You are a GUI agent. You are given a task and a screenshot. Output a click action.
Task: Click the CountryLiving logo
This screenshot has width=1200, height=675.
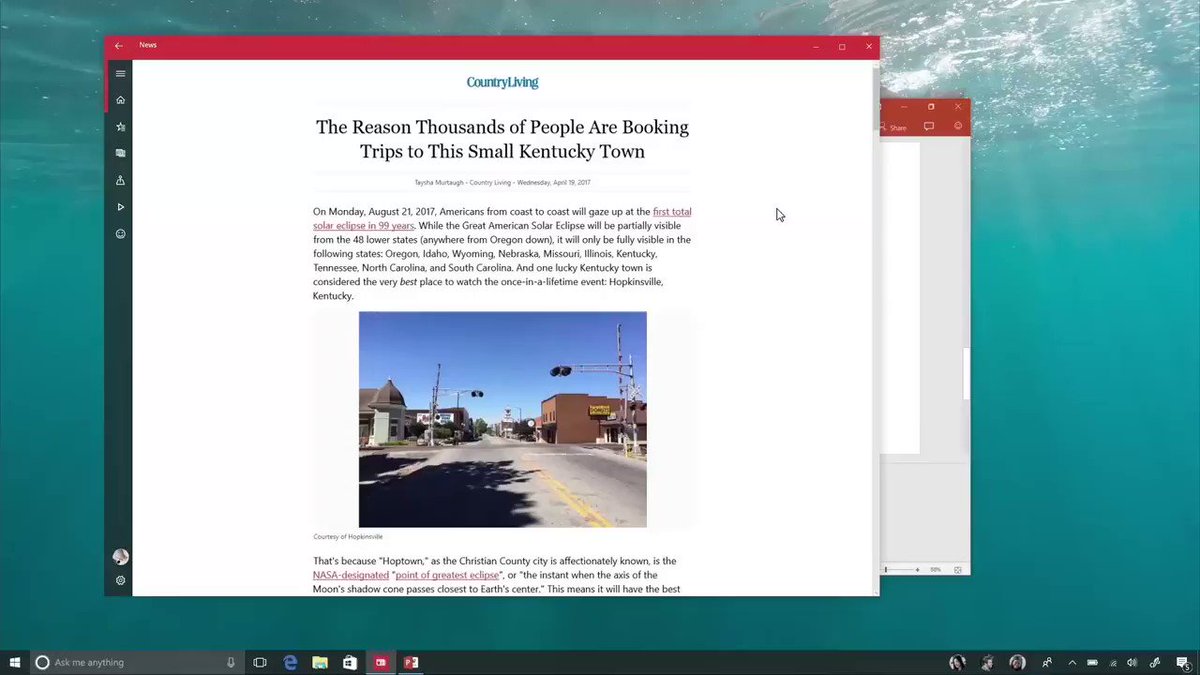tap(502, 83)
